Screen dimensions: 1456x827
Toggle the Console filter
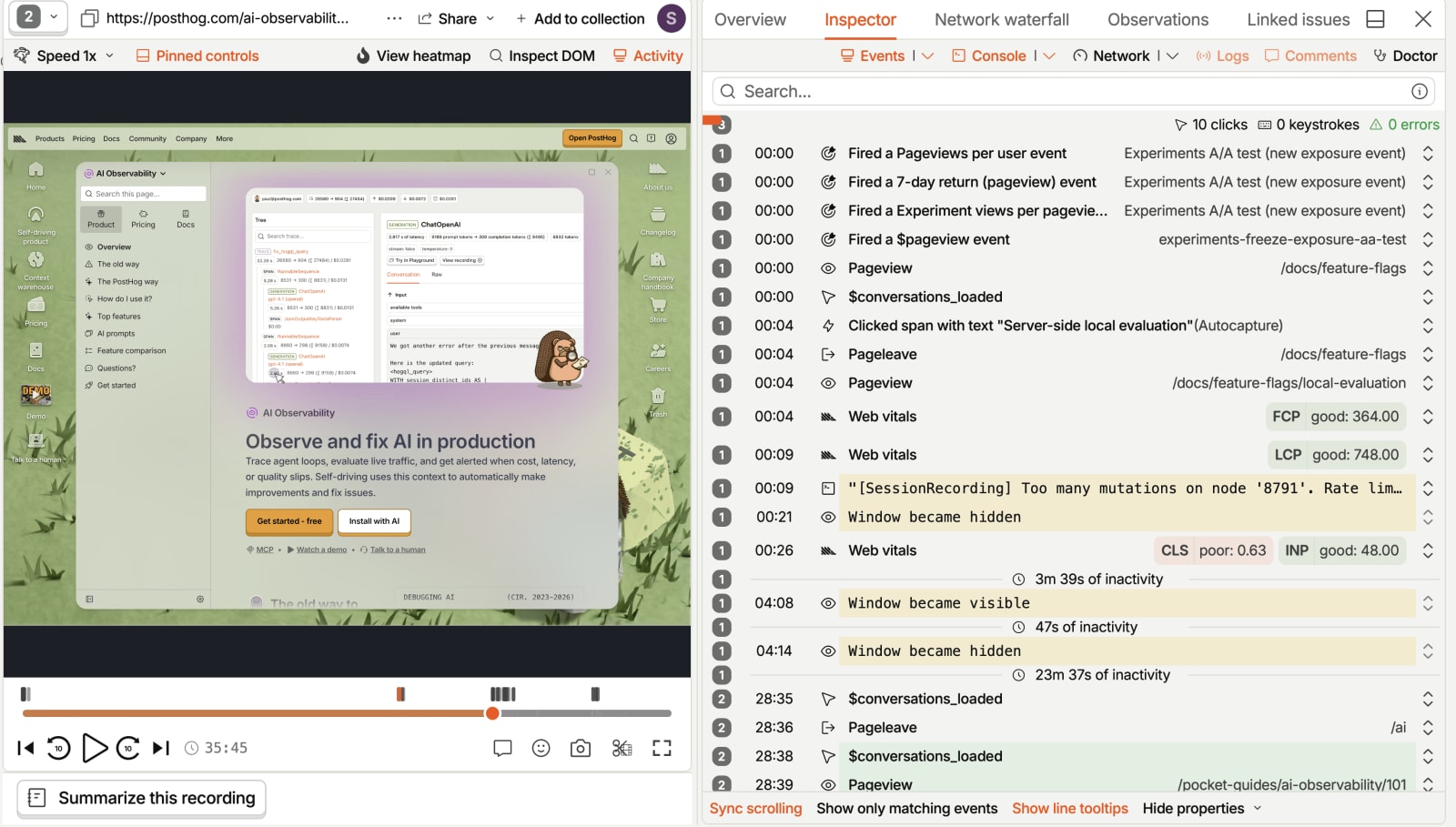[x=989, y=55]
